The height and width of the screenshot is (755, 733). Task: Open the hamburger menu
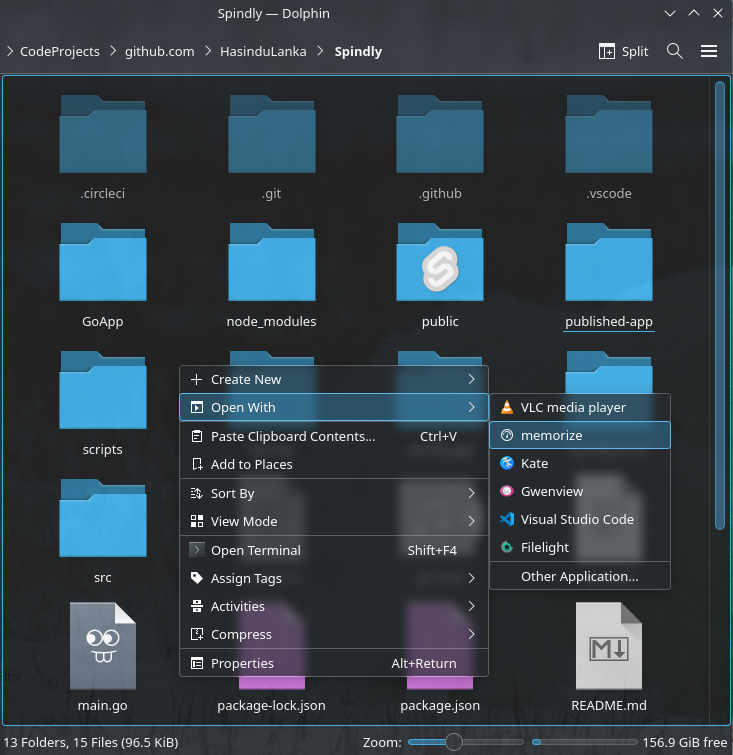pyautogui.click(x=709, y=51)
